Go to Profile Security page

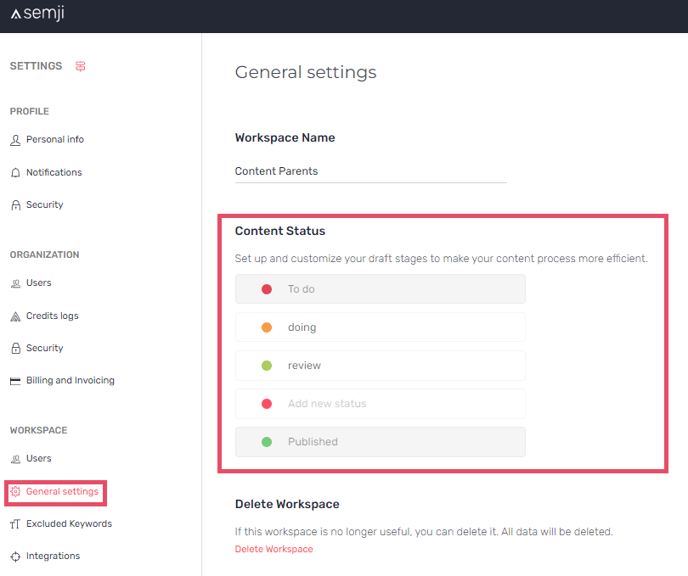click(x=44, y=205)
